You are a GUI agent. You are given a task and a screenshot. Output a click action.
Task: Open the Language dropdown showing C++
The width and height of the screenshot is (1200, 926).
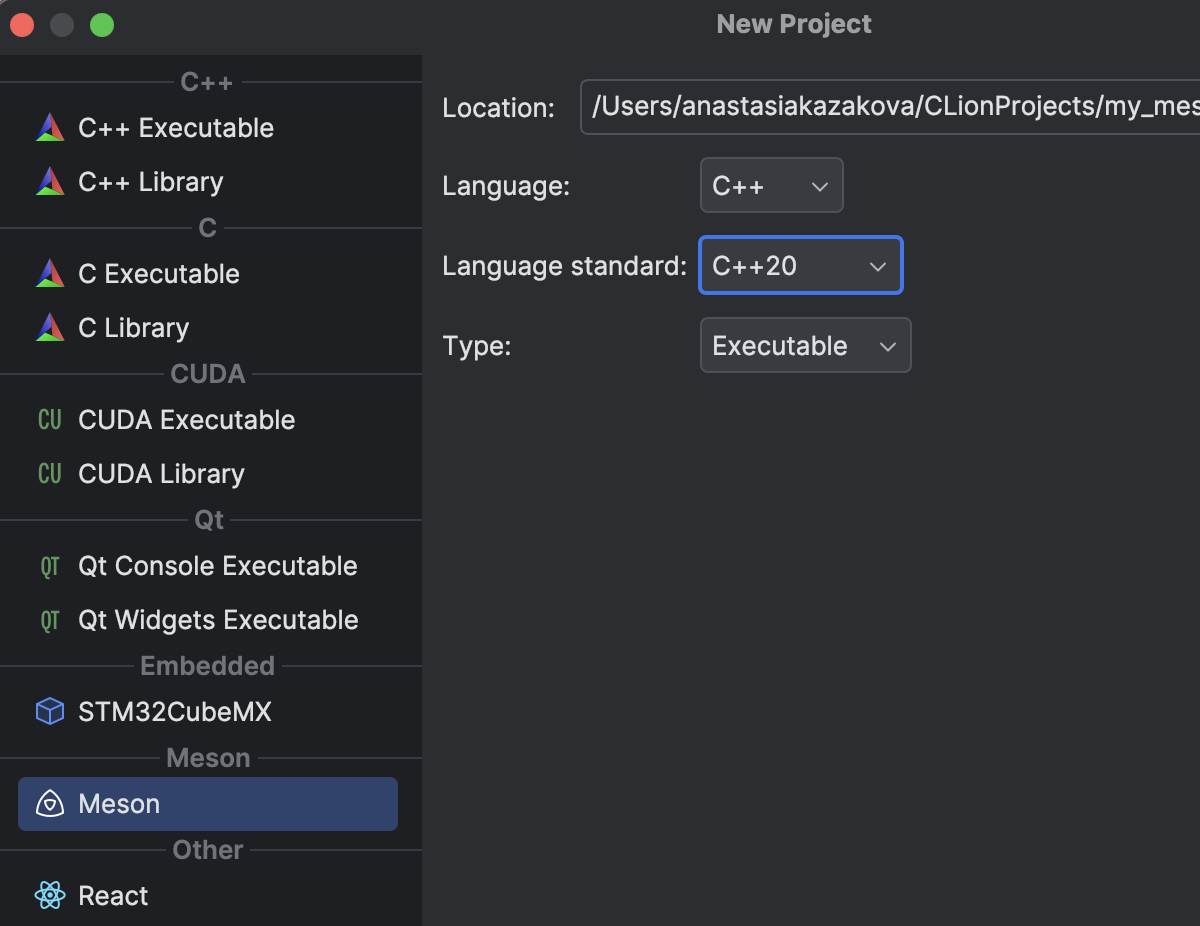pos(771,186)
